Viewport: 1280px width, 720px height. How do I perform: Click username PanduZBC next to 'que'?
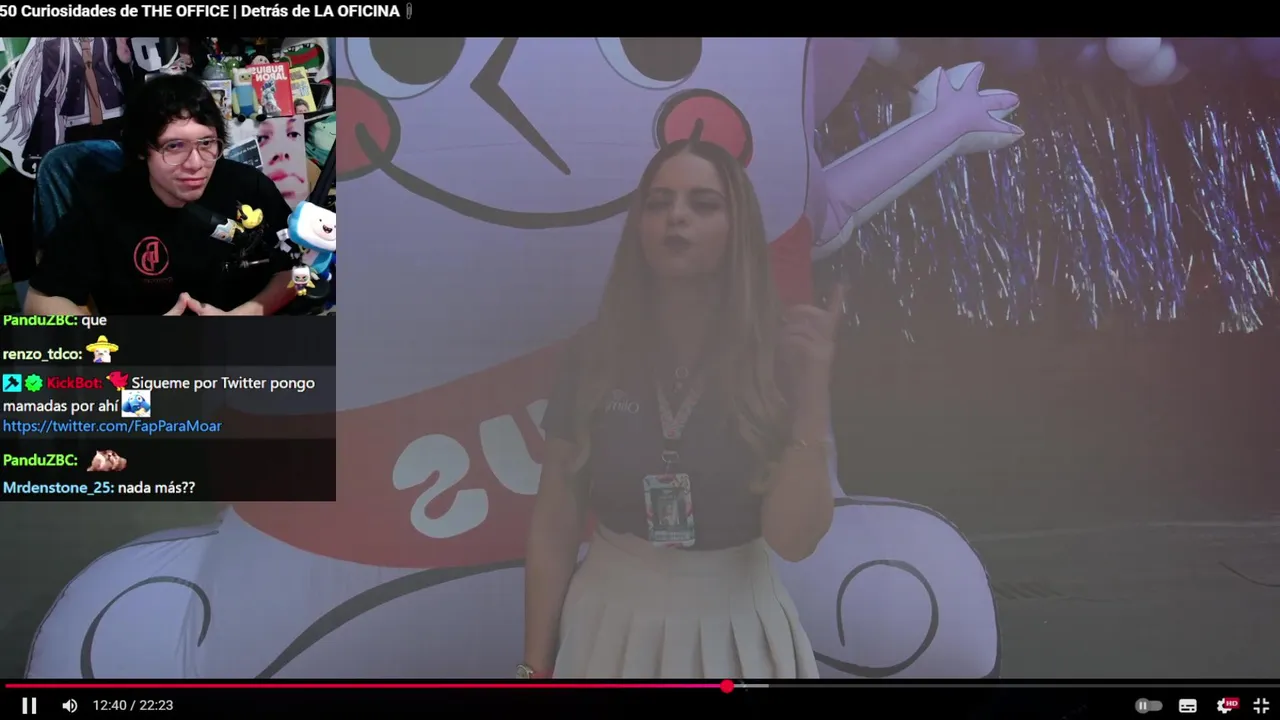point(38,320)
